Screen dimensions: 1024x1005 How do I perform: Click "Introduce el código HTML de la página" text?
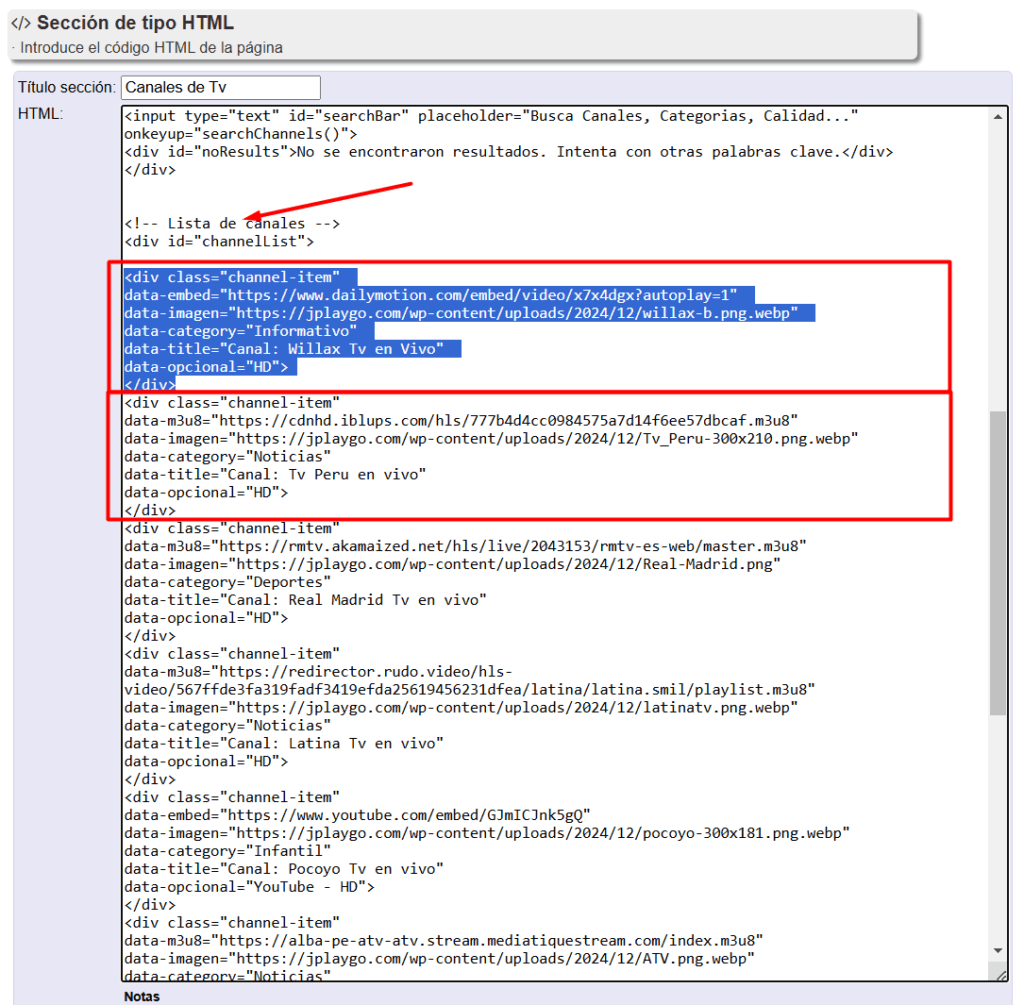pyautogui.click(x=152, y=48)
